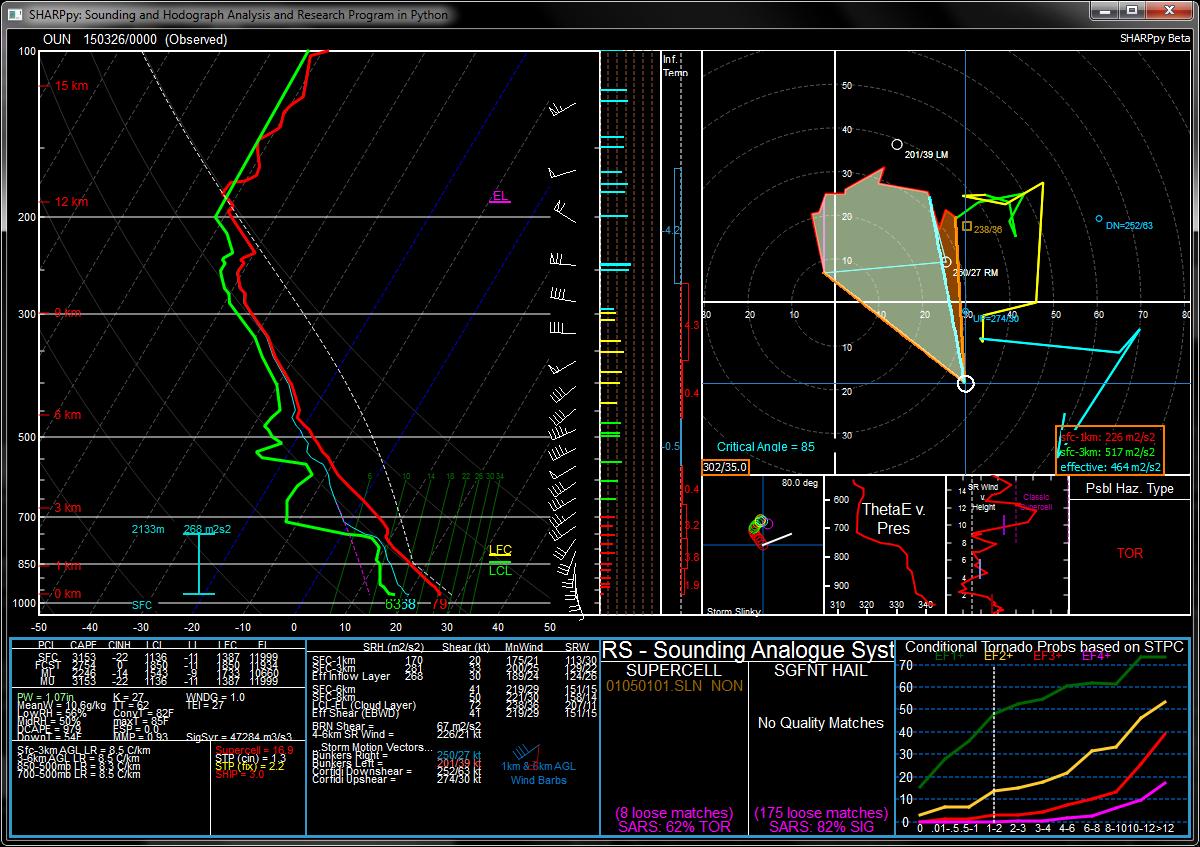Click the 12 km height marker
Screen dimensions: 1200x847
pyautogui.click(x=70, y=202)
